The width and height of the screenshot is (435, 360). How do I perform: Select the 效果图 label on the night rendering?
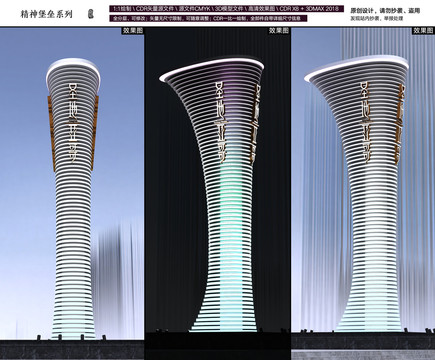pos(279,31)
